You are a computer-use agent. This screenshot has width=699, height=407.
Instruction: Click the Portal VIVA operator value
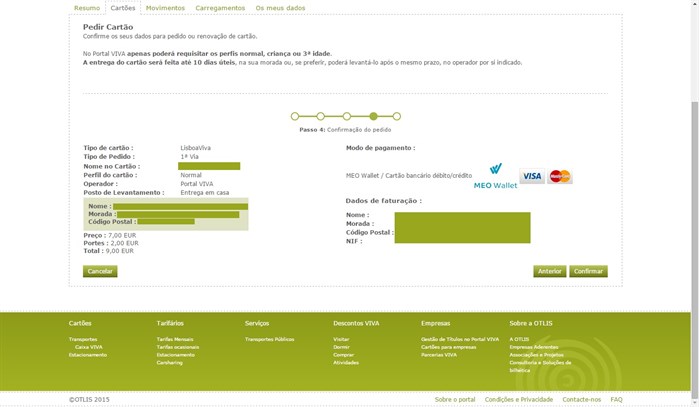(197, 184)
